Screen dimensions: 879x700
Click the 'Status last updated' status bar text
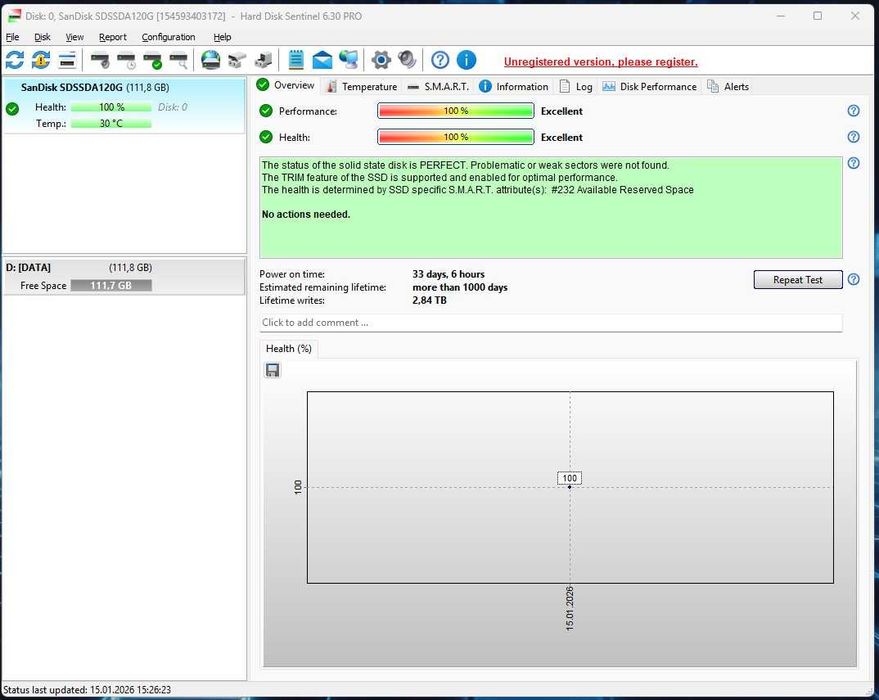(87, 689)
